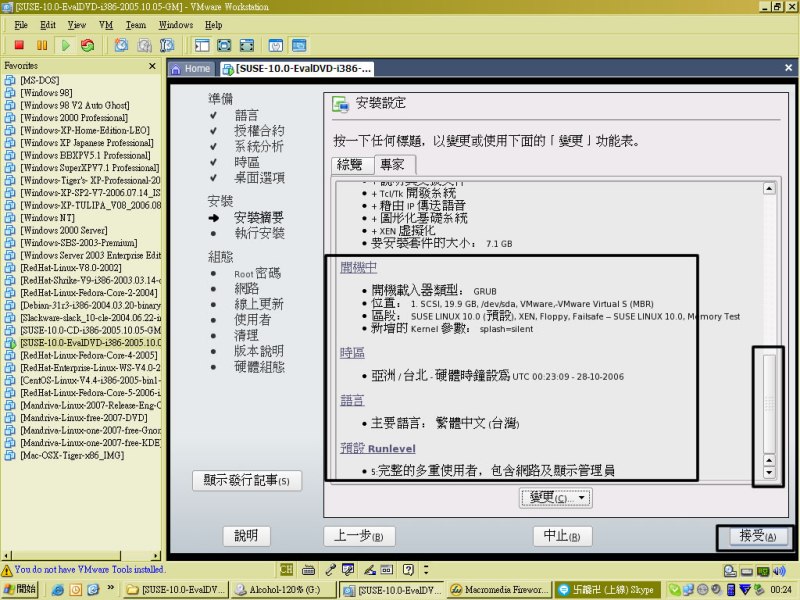Switch to SUSE-10.0-EvalDVD-i386 VM tab
The image size is (800, 600).
coord(297,69)
